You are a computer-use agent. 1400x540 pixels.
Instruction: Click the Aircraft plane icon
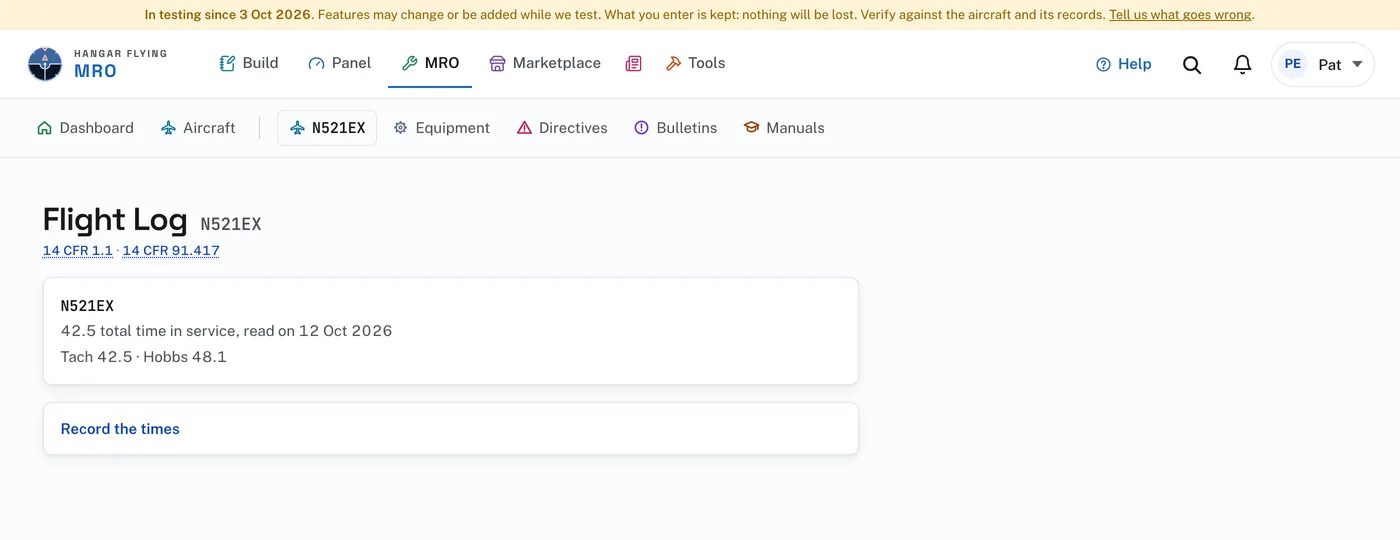168,128
